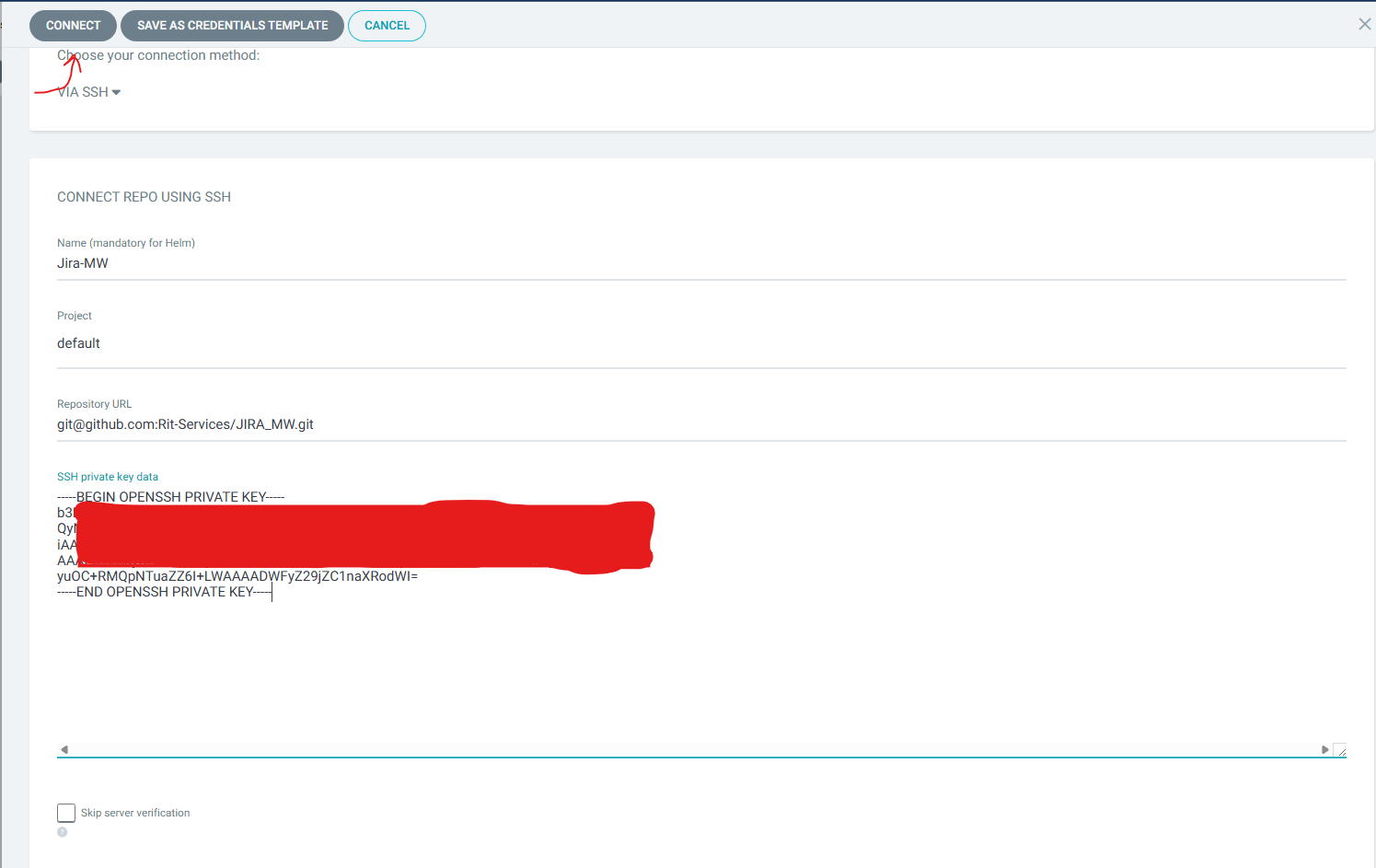
Task: Click right scroll arrow of key textarea
Action: [1324, 749]
